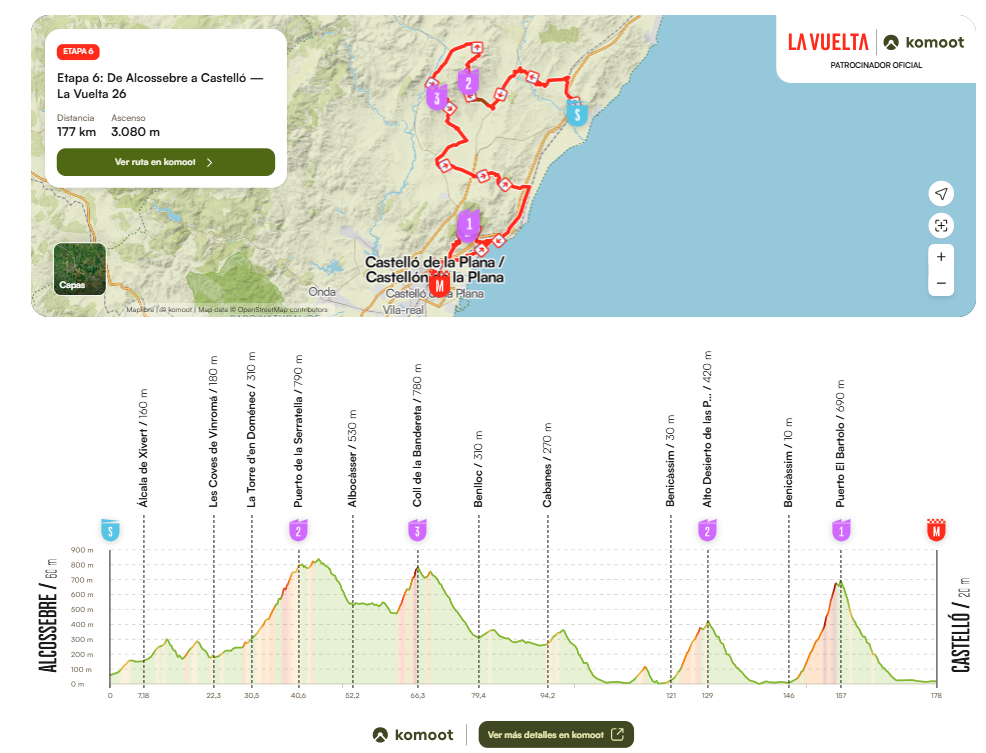Viewport: 986px width, 753px height.
Task: Click 'La Torre d'en Doménec / 310 m' label
Action: (252, 429)
